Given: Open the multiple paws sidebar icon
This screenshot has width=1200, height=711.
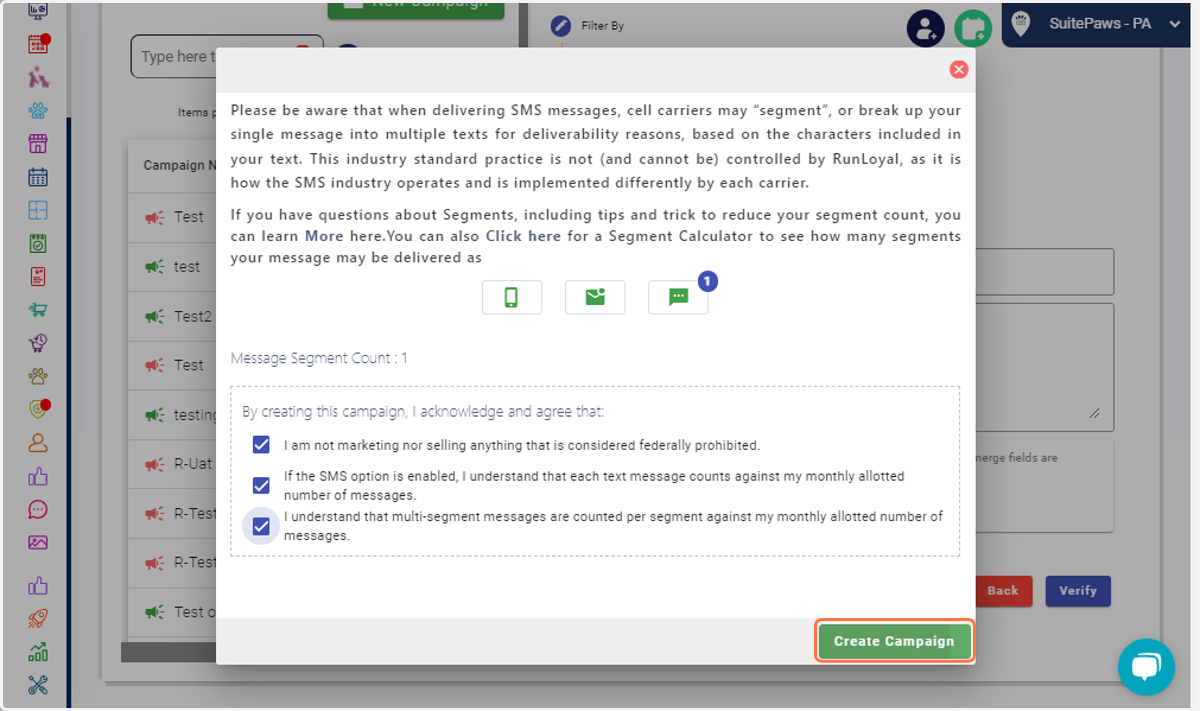Looking at the screenshot, I should tap(38, 110).
